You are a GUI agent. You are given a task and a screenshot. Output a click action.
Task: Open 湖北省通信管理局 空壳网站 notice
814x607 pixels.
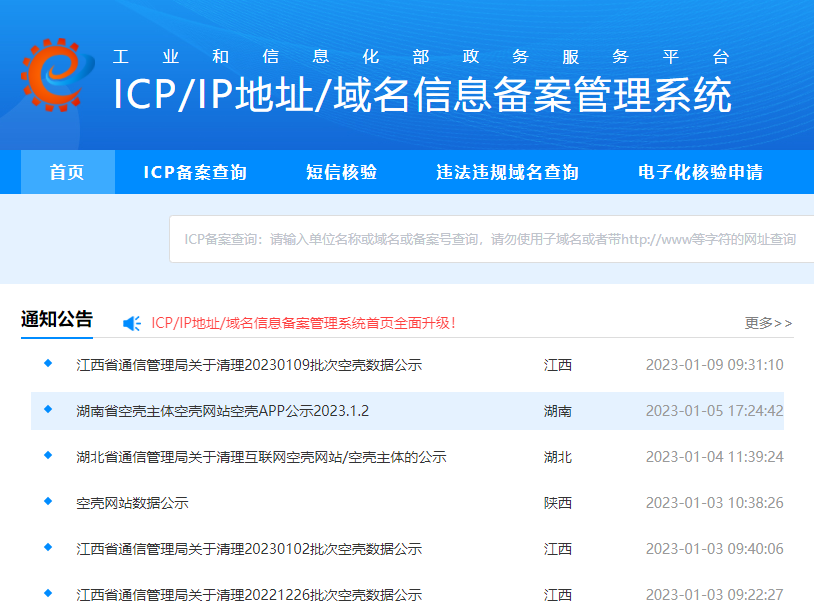pyautogui.click(x=261, y=457)
